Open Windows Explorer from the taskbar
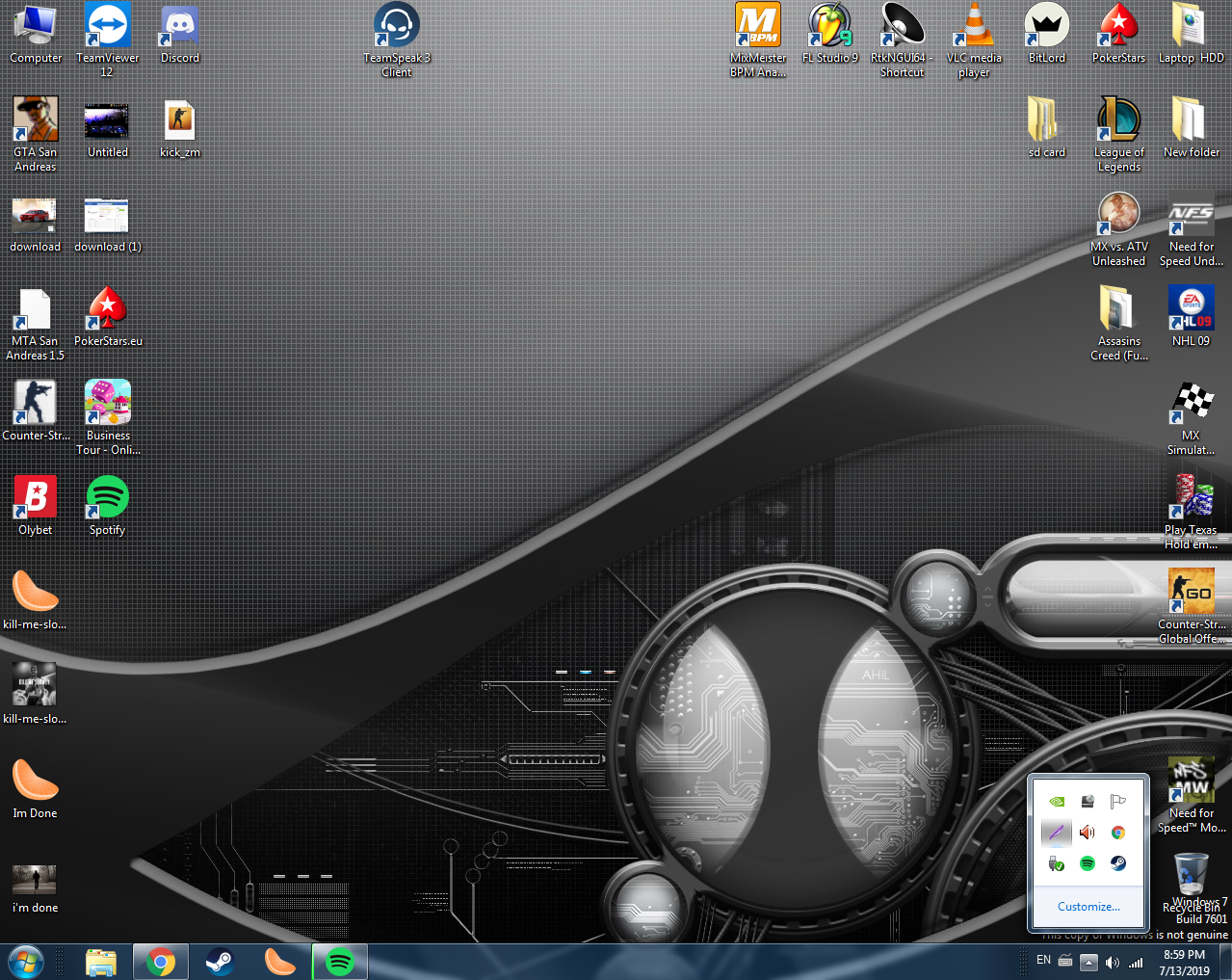This screenshot has height=980, width=1232. pyautogui.click(x=100, y=962)
